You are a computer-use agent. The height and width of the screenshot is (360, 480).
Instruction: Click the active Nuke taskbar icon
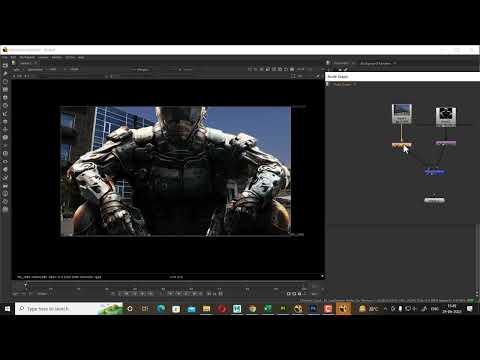[x=343, y=309]
